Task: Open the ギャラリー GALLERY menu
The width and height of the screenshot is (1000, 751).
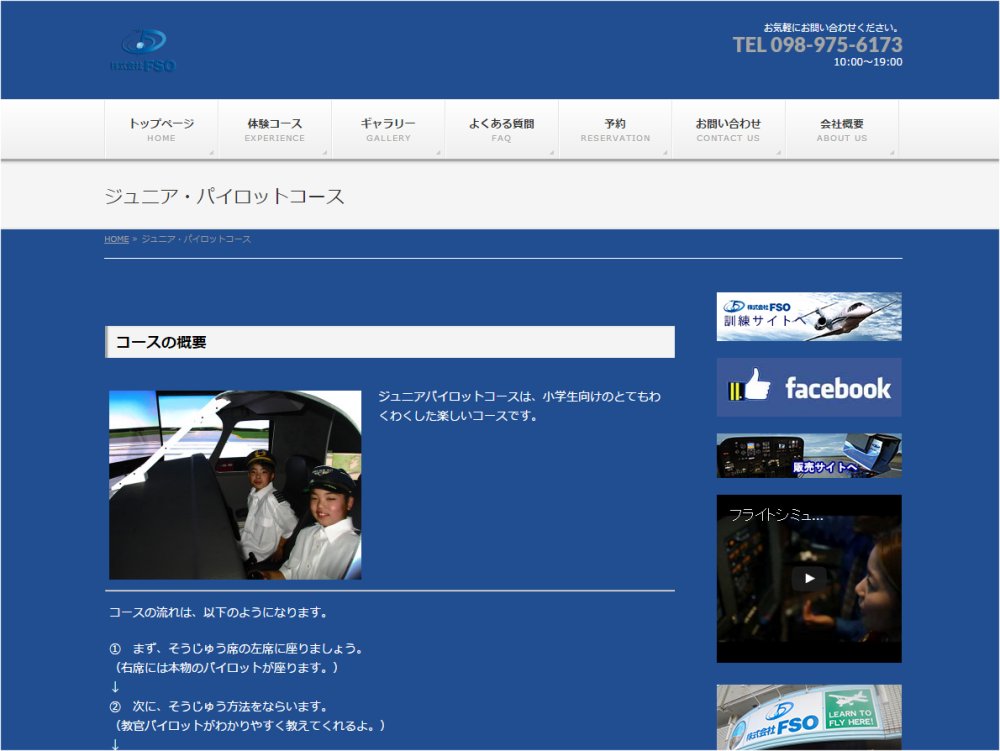Action: tap(388, 130)
